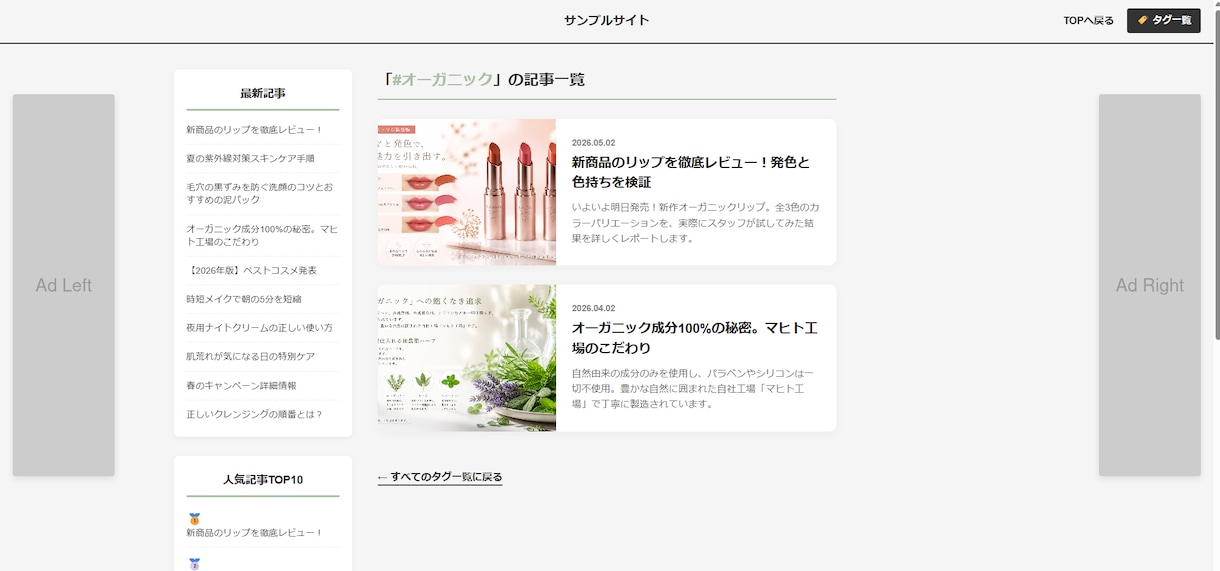Click the date 2026.04.02
Screen dimensions: 1220x571
click(594, 309)
